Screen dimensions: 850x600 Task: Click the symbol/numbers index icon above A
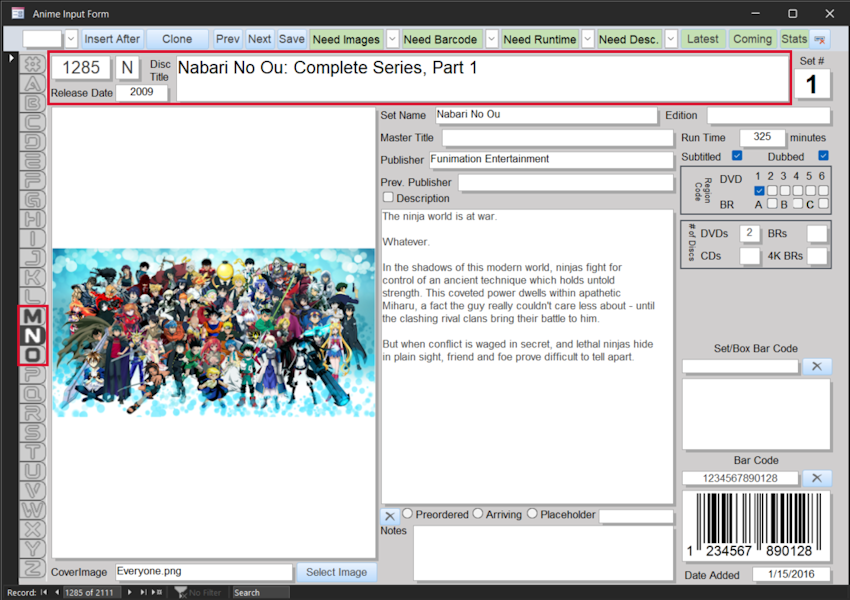pos(33,64)
